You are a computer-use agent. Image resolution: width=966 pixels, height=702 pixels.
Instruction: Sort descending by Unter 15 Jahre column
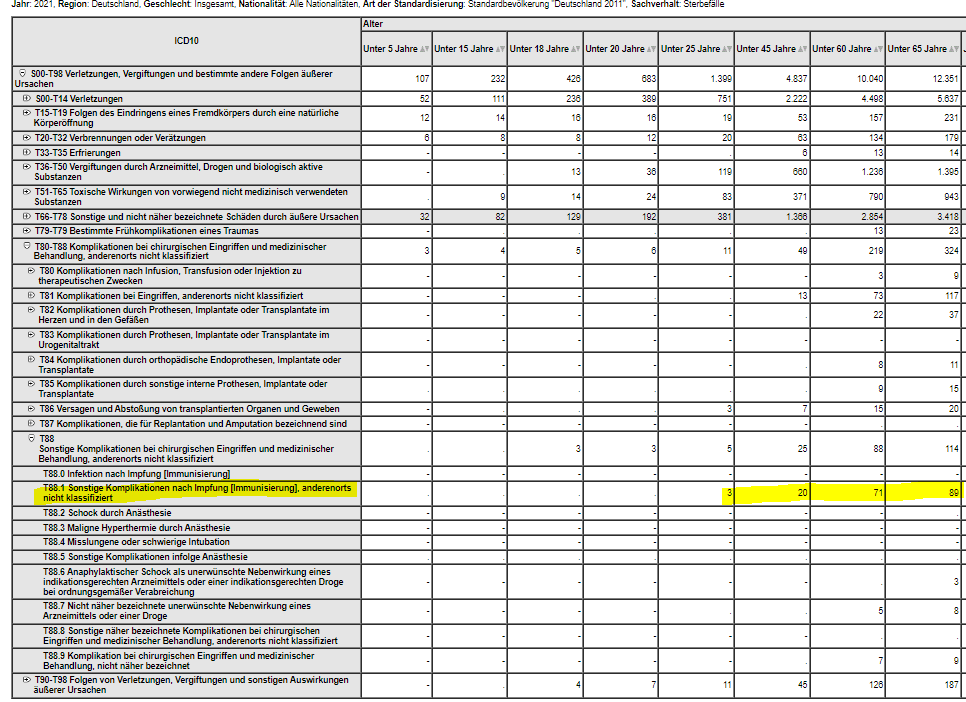click(x=500, y=49)
